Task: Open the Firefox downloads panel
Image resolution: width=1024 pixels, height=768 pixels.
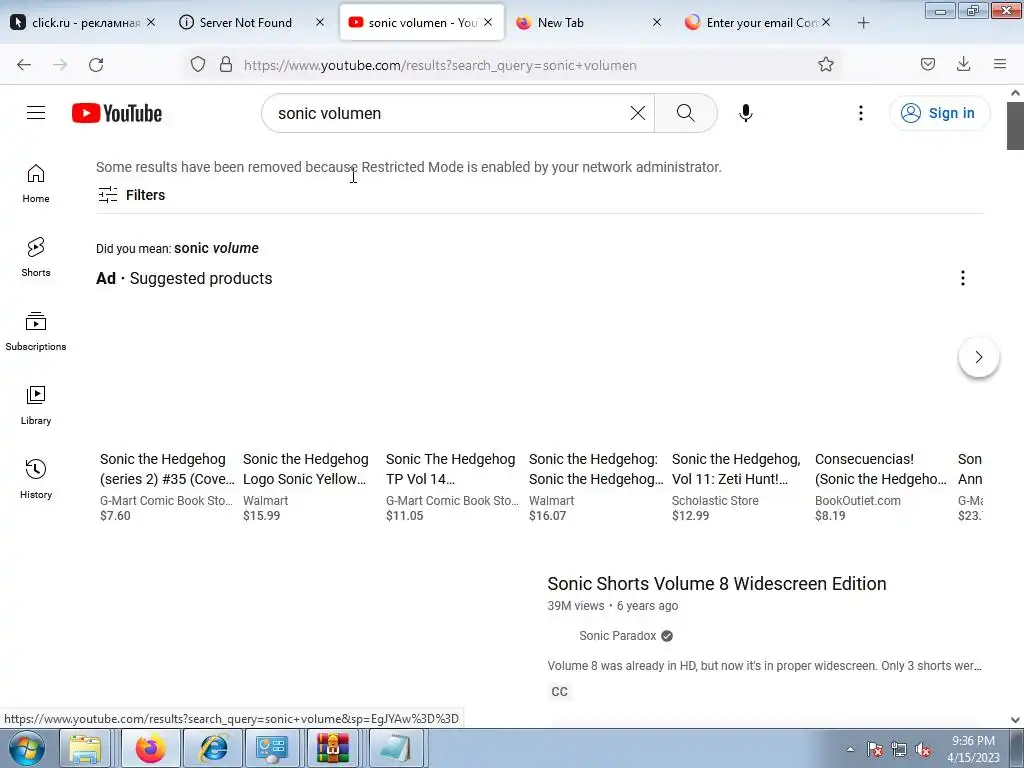Action: coord(963,64)
